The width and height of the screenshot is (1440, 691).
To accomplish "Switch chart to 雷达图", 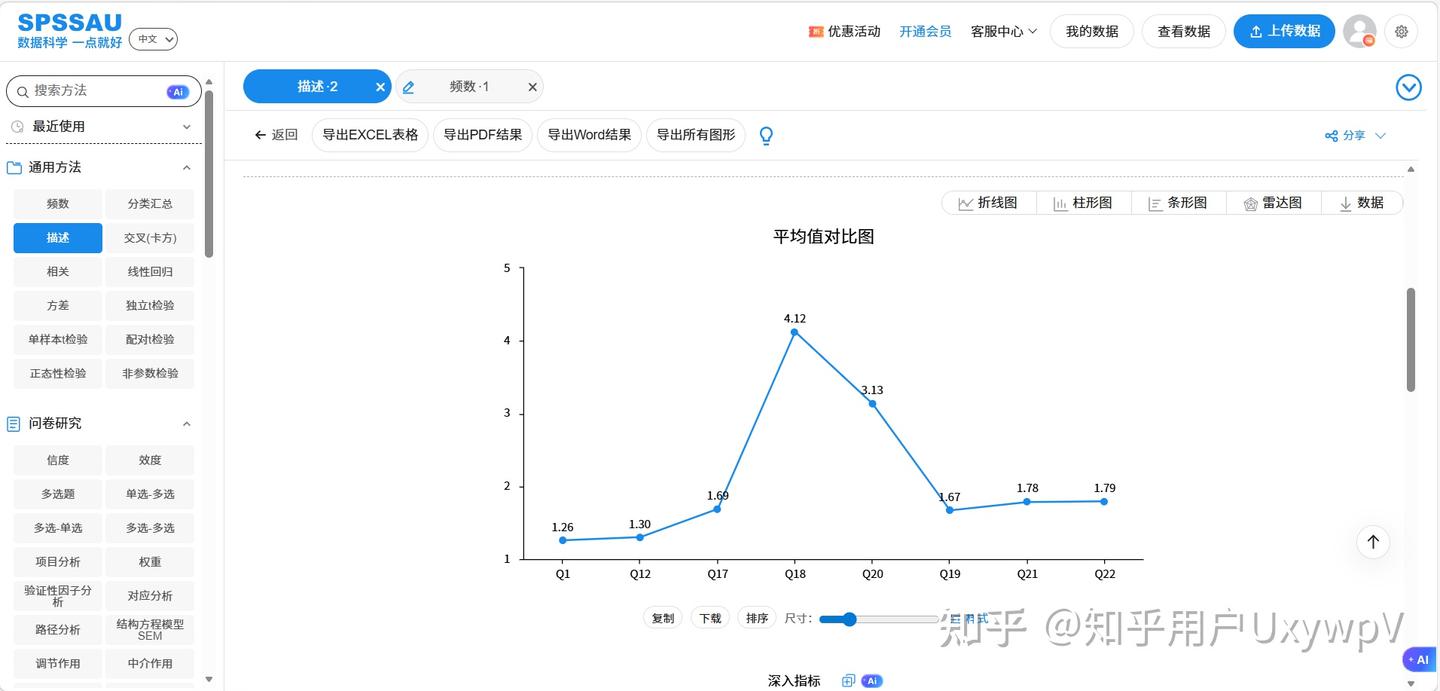I will (x=1273, y=203).
